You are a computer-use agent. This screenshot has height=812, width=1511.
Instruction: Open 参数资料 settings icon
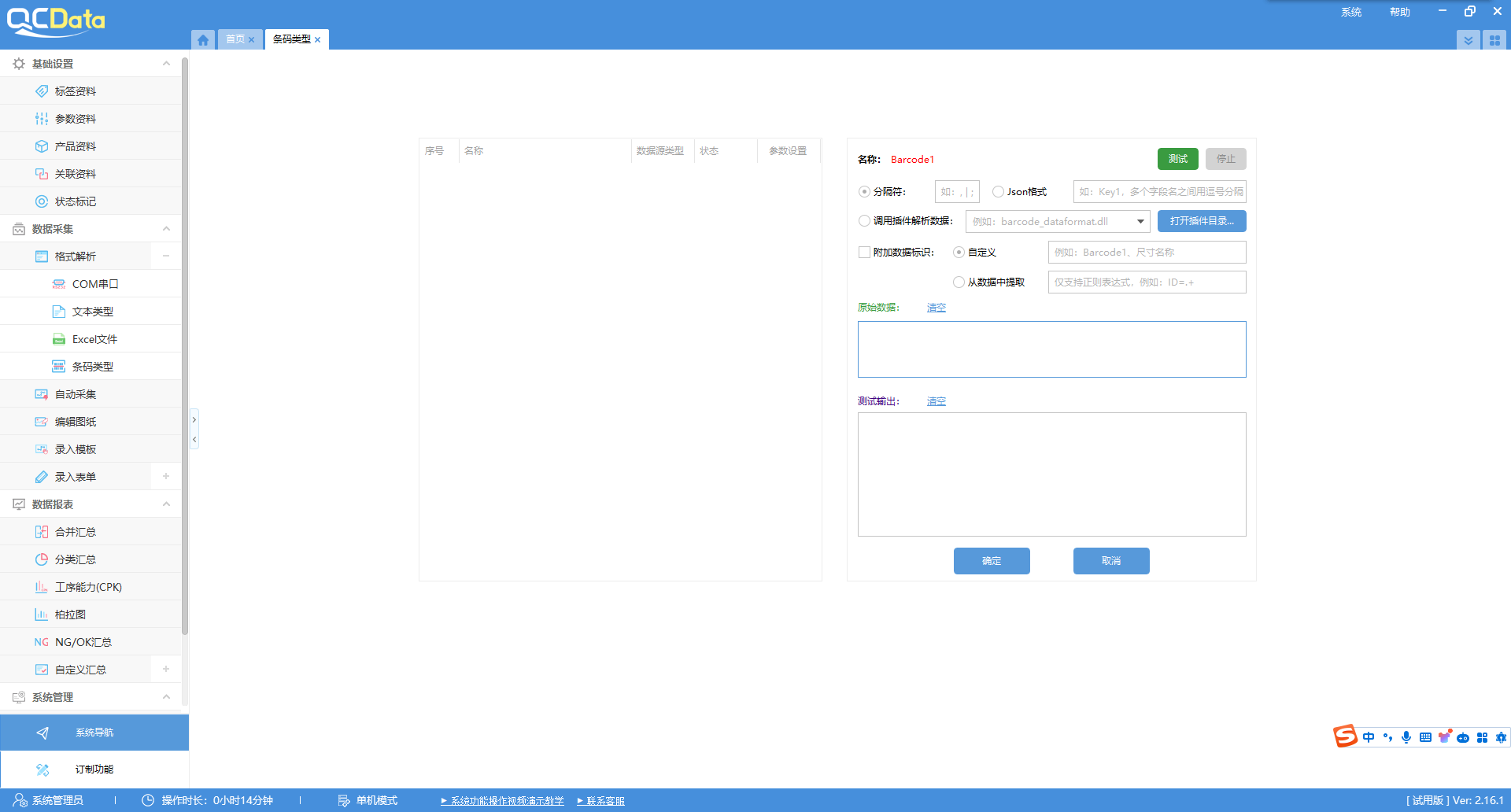tap(42, 119)
